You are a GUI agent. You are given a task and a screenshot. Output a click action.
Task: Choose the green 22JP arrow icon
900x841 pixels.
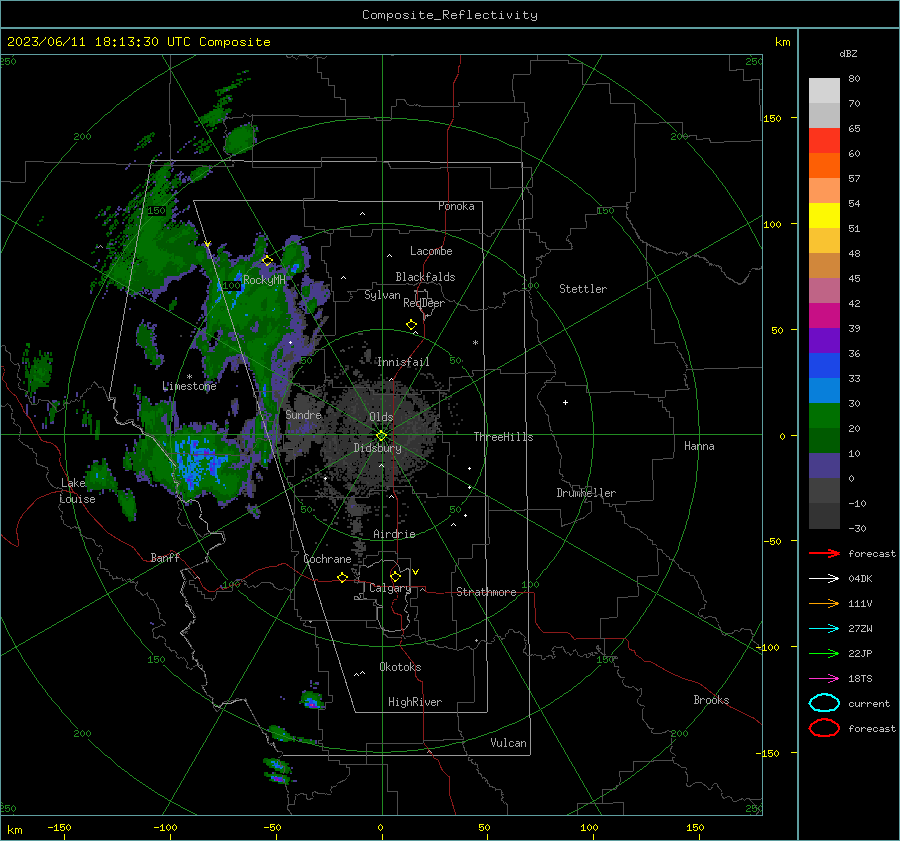coord(824,653)
